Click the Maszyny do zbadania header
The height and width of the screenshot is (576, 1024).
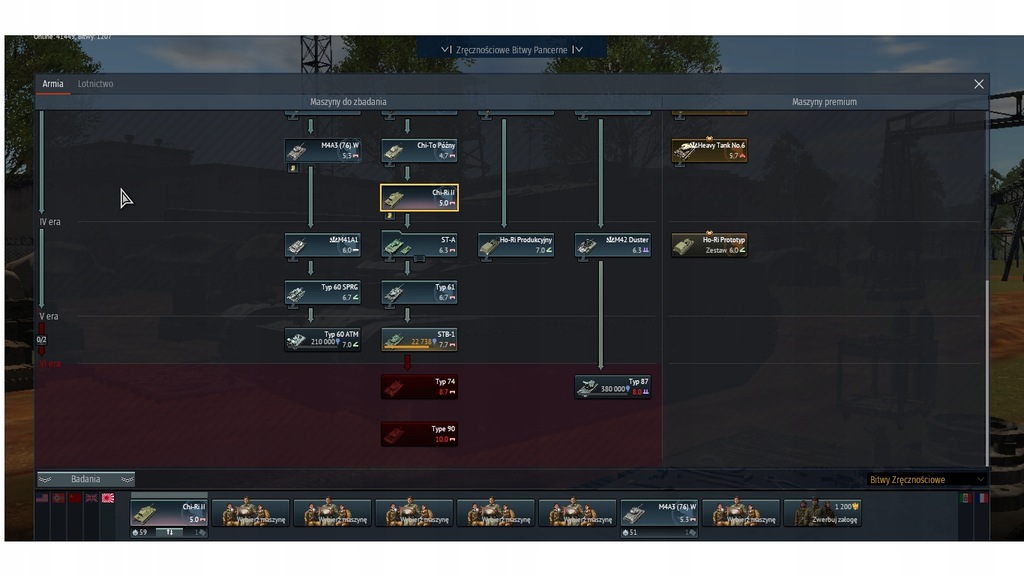(348, 102)
